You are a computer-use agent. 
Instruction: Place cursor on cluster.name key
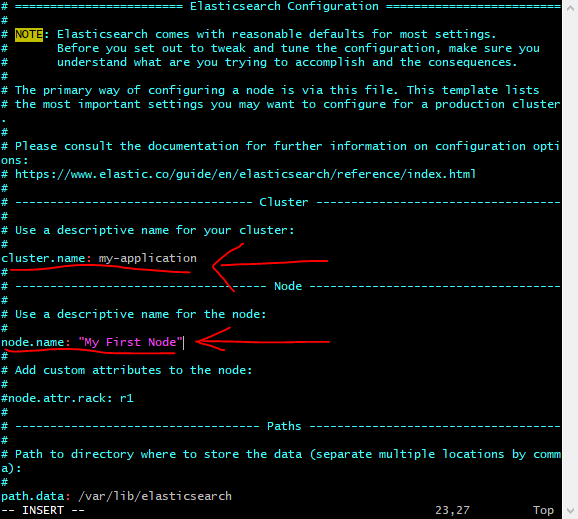pyautogui.click(x=43, y=258)
